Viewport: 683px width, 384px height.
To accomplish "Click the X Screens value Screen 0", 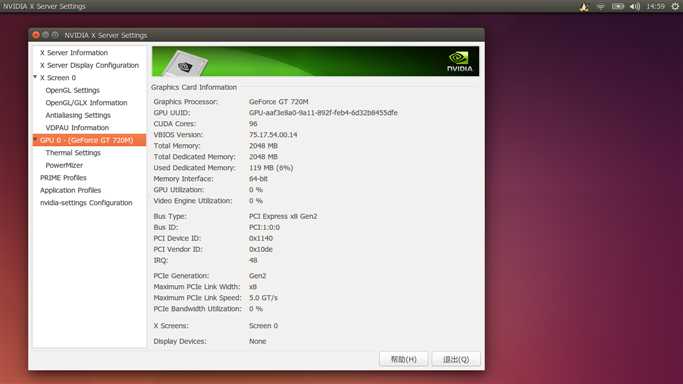I will [264, 326].
